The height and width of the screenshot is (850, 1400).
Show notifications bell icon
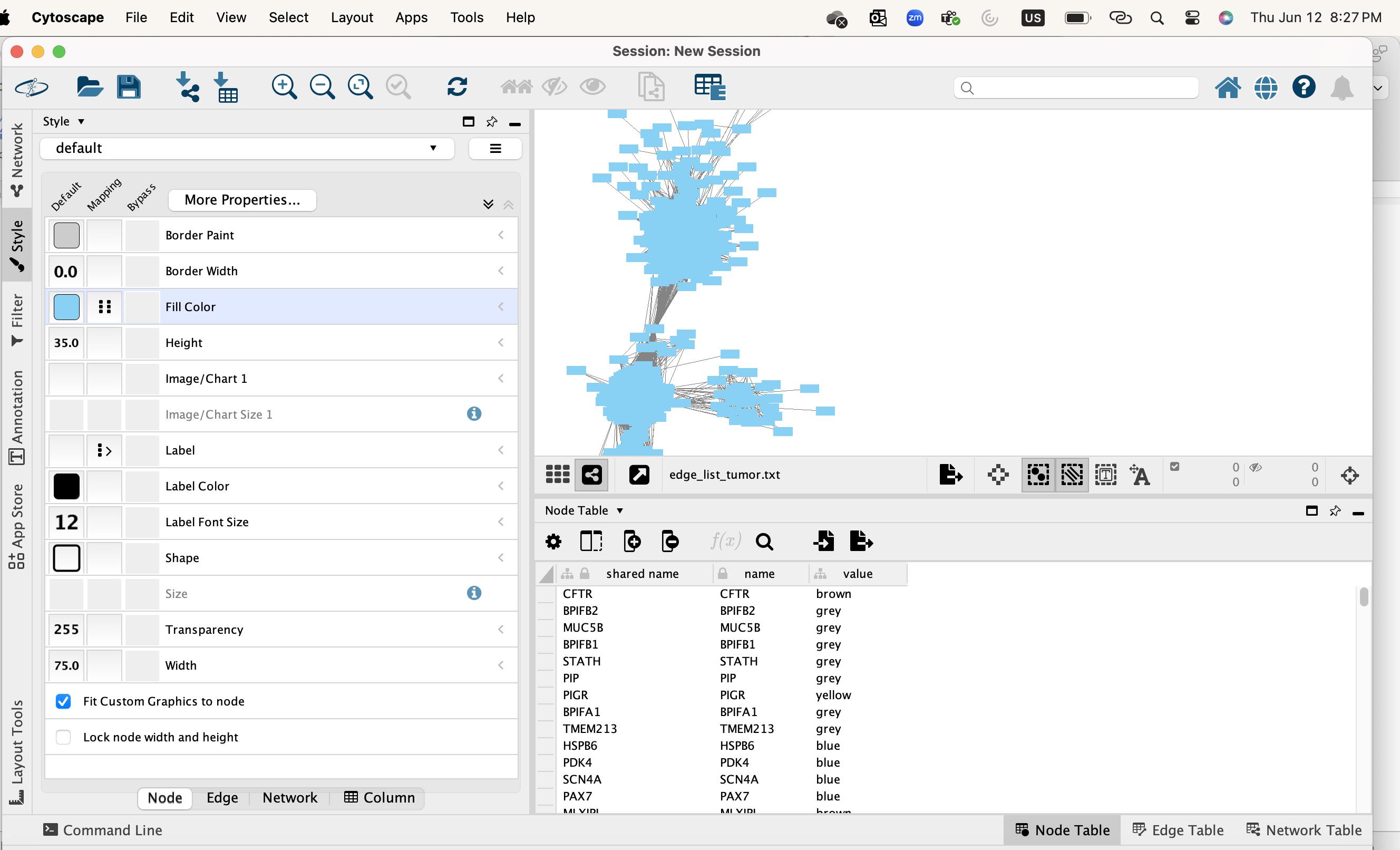click(x=1342, y=88)
